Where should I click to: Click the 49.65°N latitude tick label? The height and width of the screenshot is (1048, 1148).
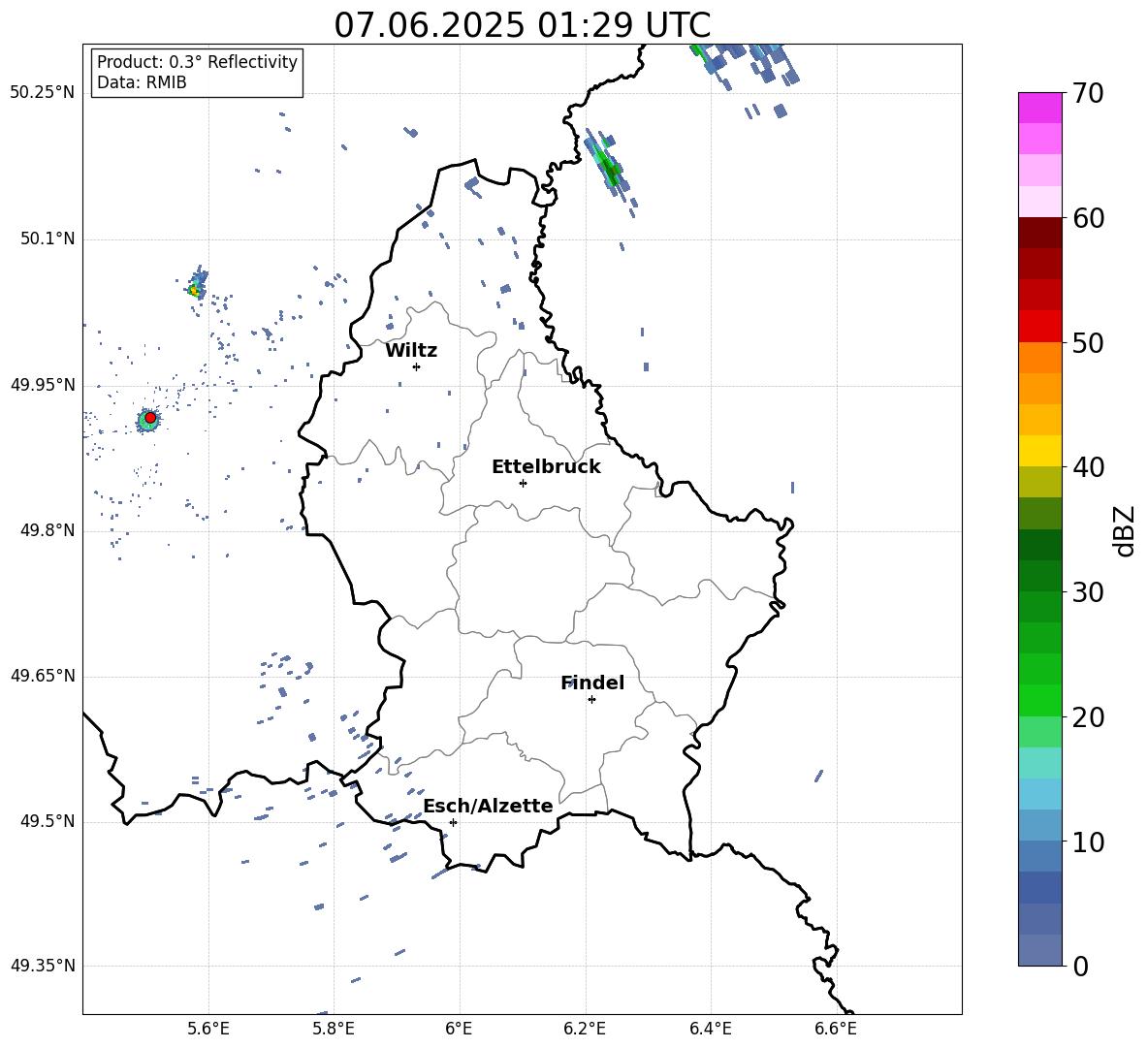(43, 676)
